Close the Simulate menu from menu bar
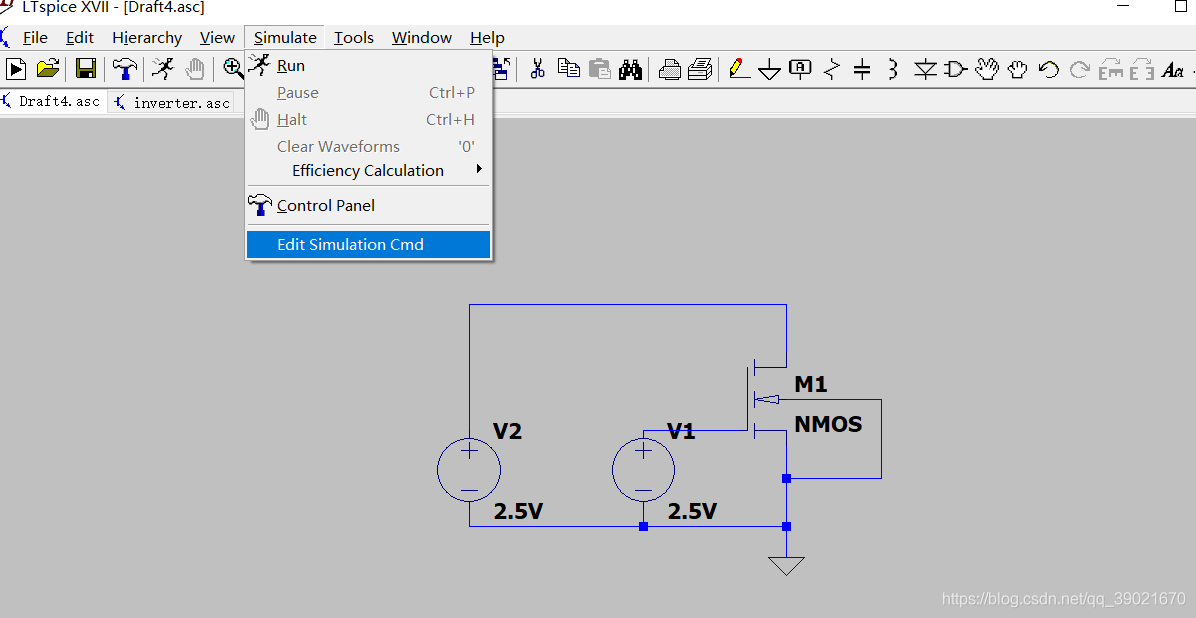Viewport: 1196px width, 618px height. pos(285,37)
